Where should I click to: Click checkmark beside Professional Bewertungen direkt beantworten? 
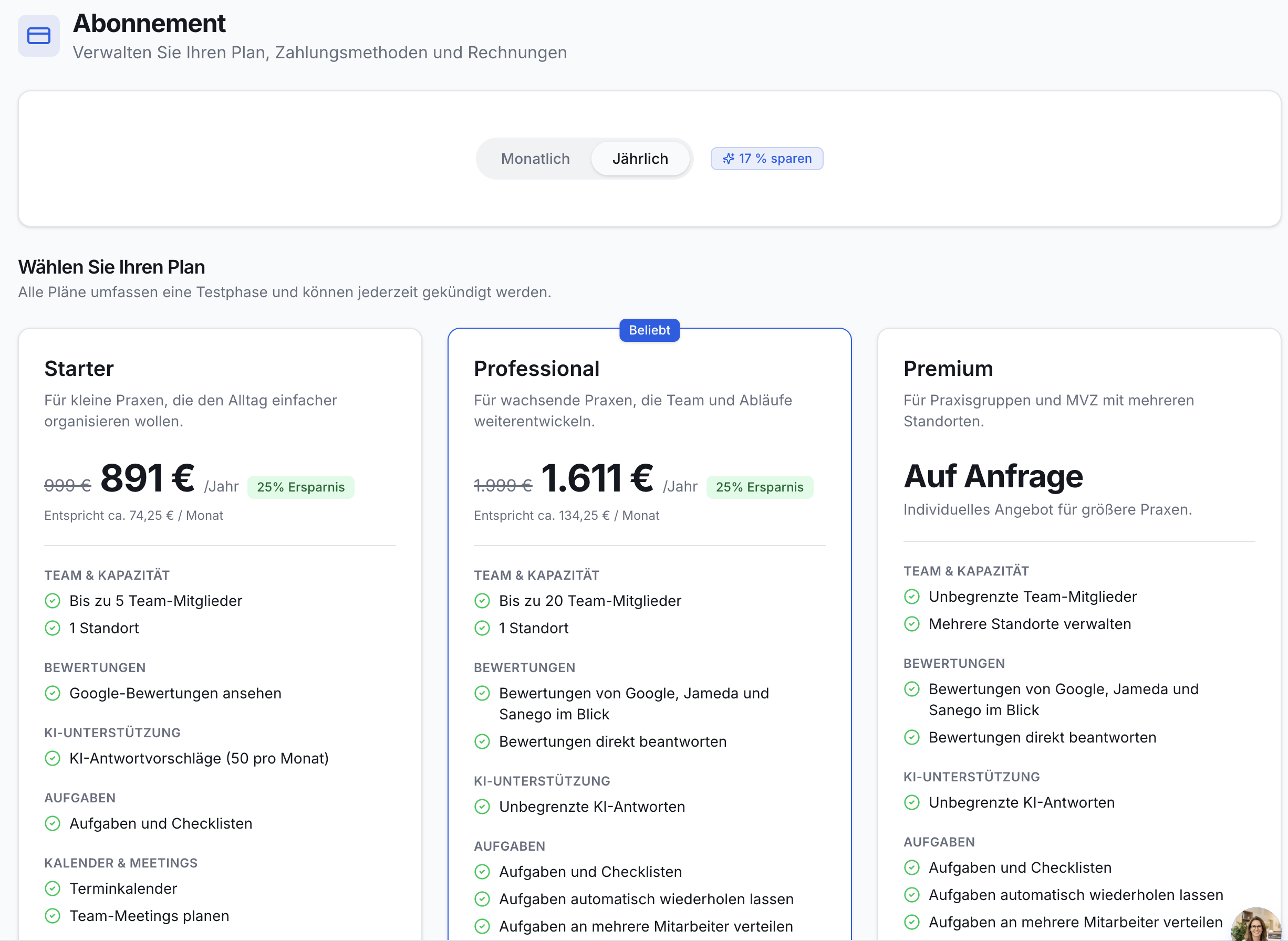coord(482,741)
